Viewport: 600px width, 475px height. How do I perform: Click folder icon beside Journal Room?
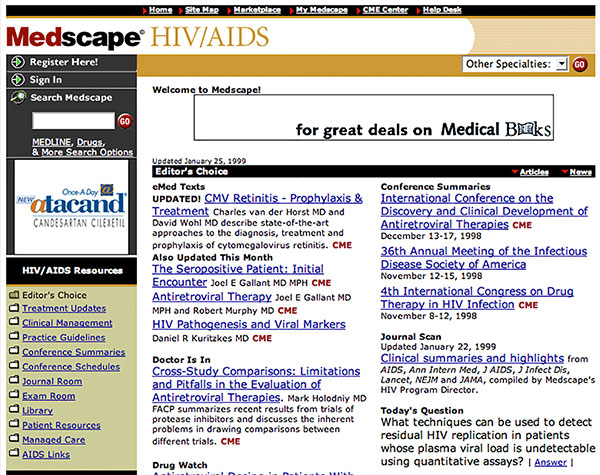coord(14,380)
